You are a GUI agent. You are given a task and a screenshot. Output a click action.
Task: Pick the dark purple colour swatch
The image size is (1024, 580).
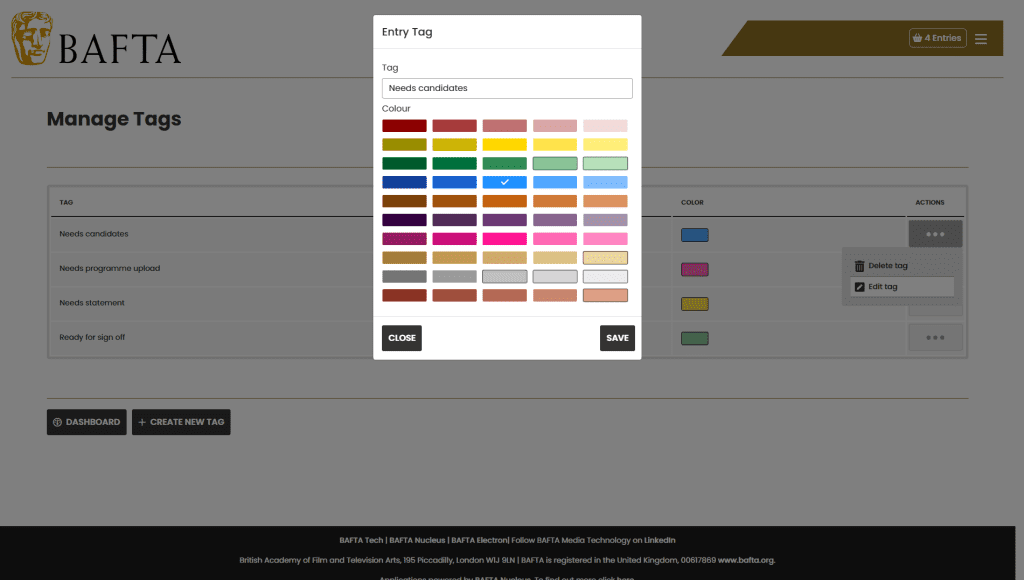pyautogui.click(x=404, y=220)
